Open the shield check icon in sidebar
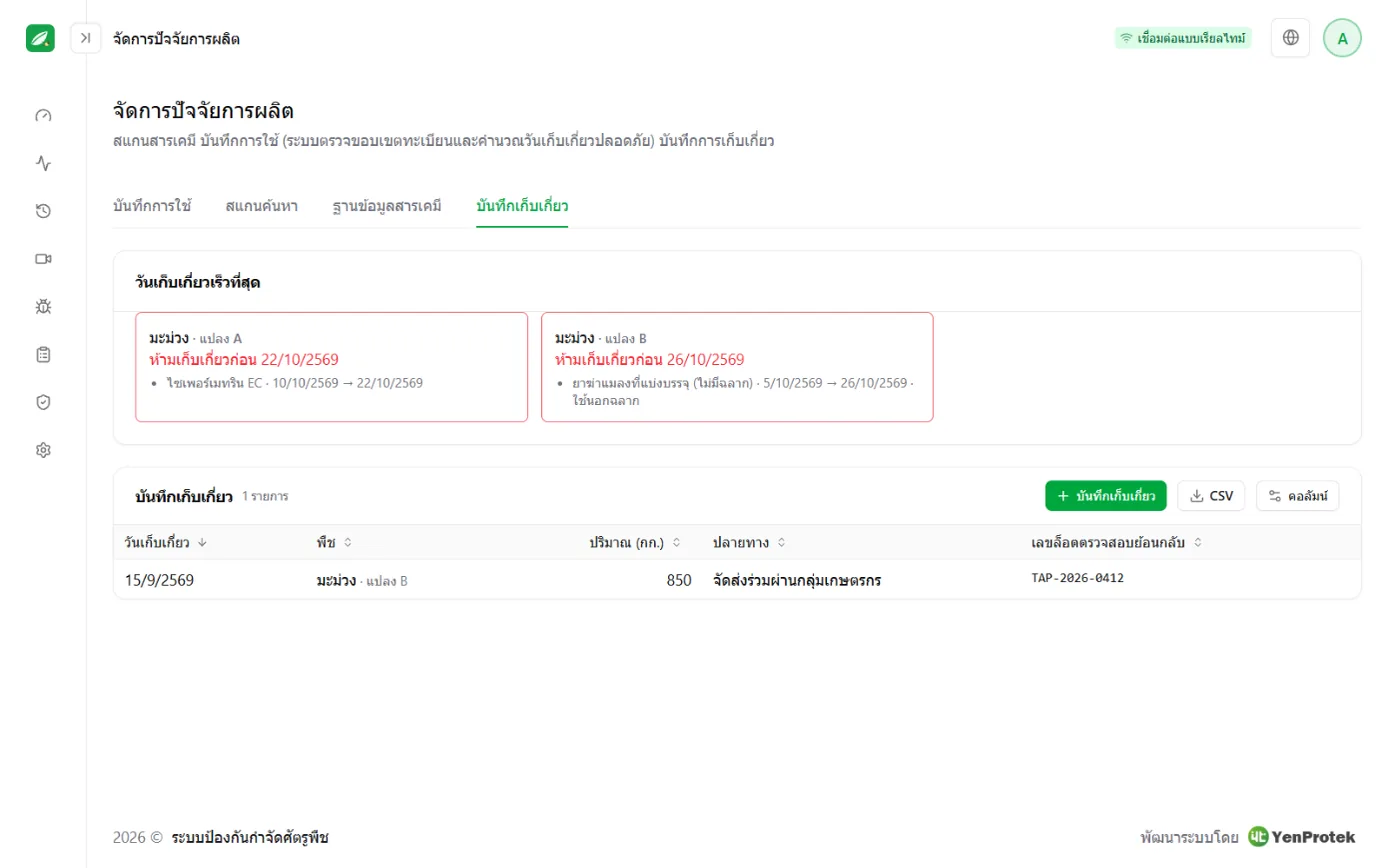This screenshot has height=868, width=1388. point(43,403)
